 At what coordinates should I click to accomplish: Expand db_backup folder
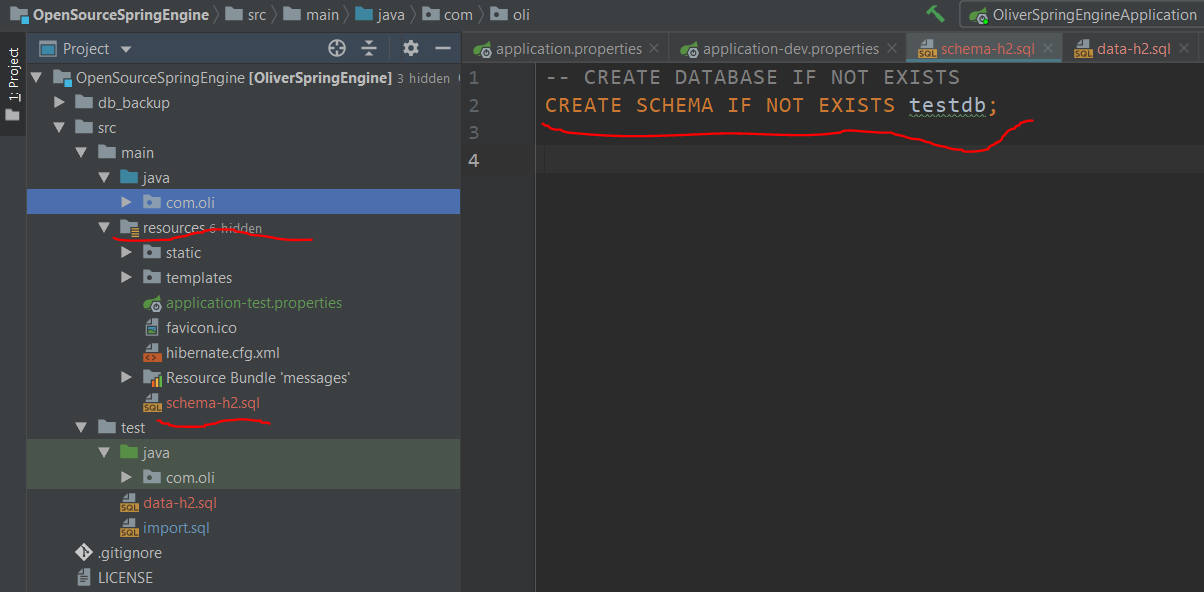tap(59, 103)
